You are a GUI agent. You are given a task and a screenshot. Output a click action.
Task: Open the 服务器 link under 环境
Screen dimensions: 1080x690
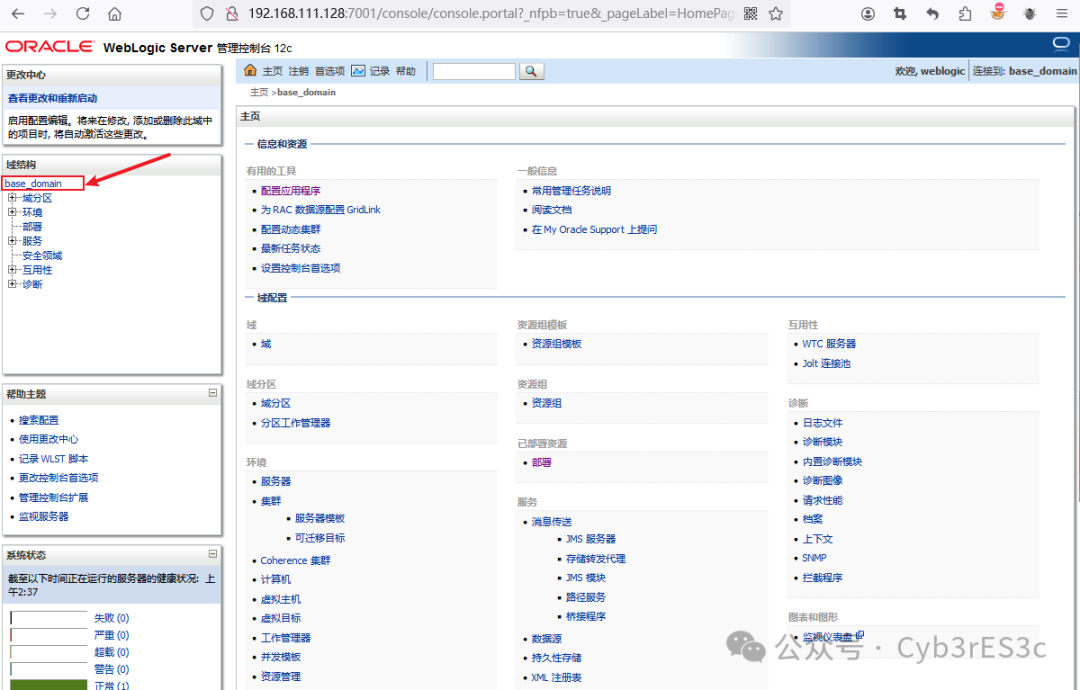[276, 481]
